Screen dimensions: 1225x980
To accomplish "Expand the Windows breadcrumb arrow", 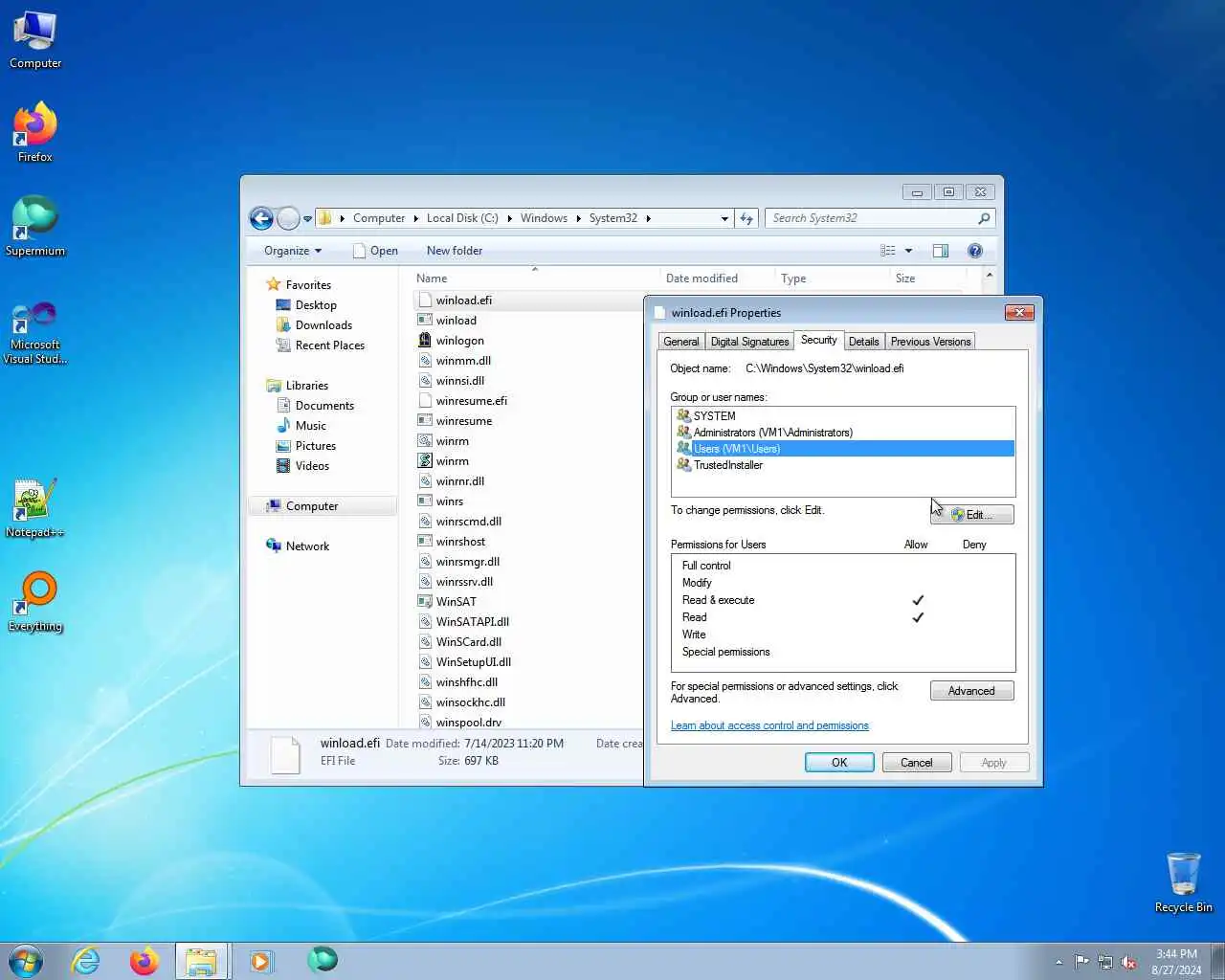I will point(578,218).
